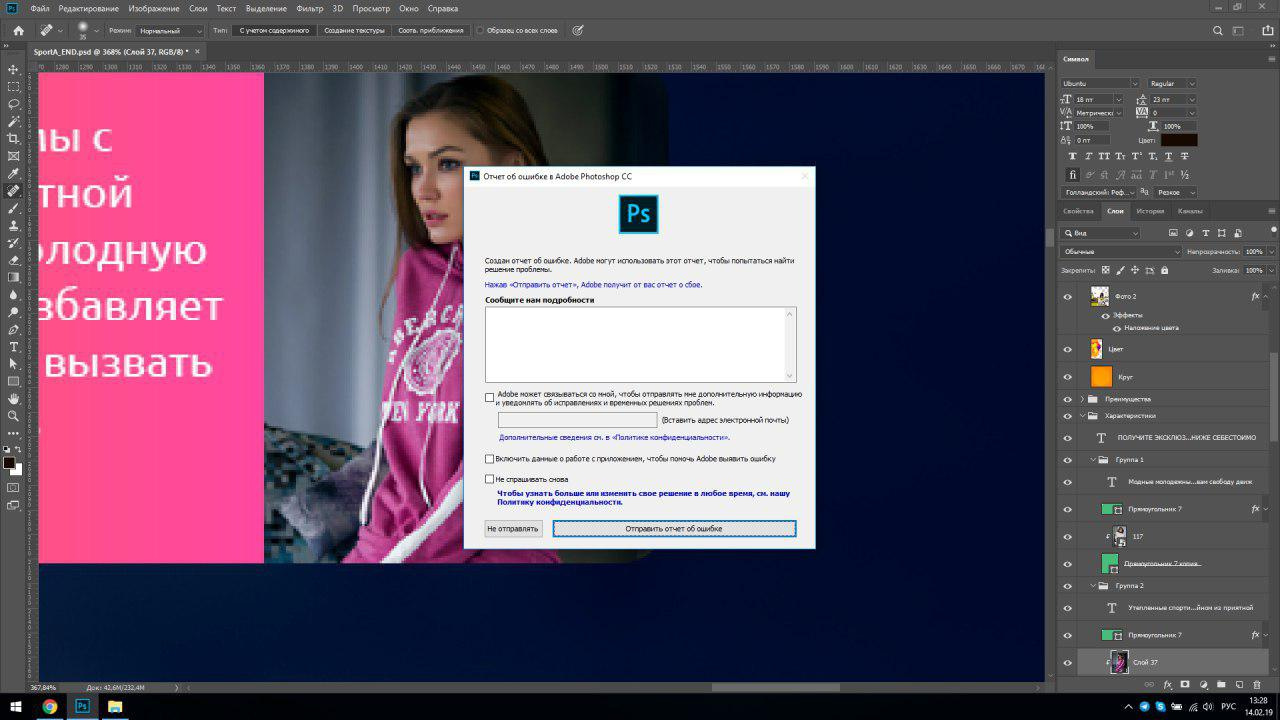Select the Move tool

14,69
